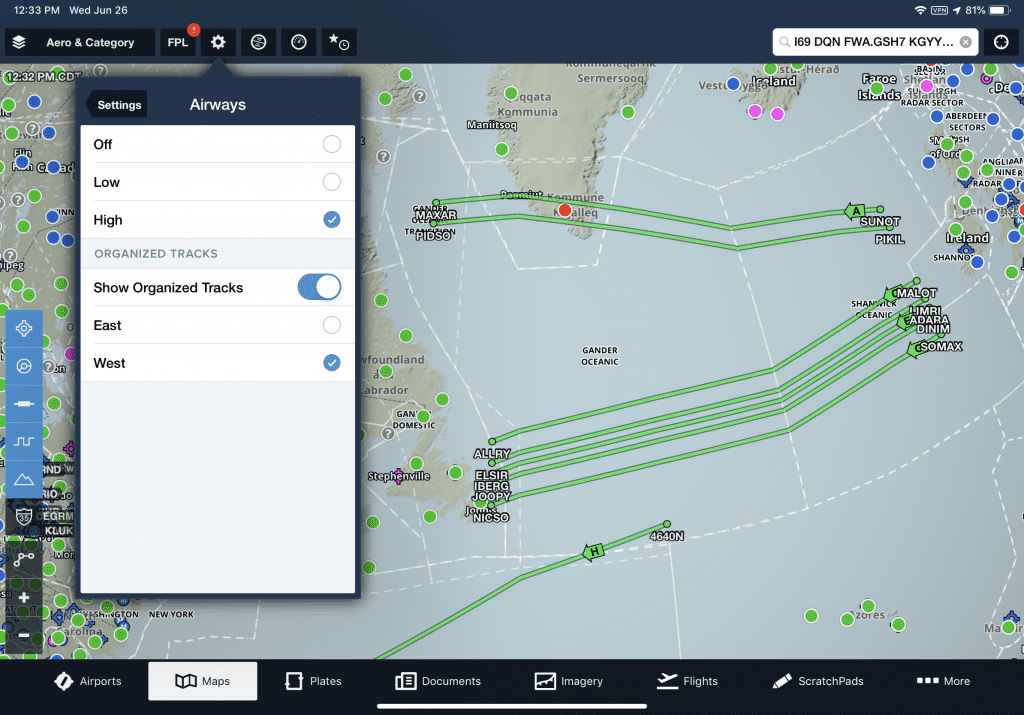Open the map layers selector
This screenshot has width=1024, height=715.
[x=17, y=42]
